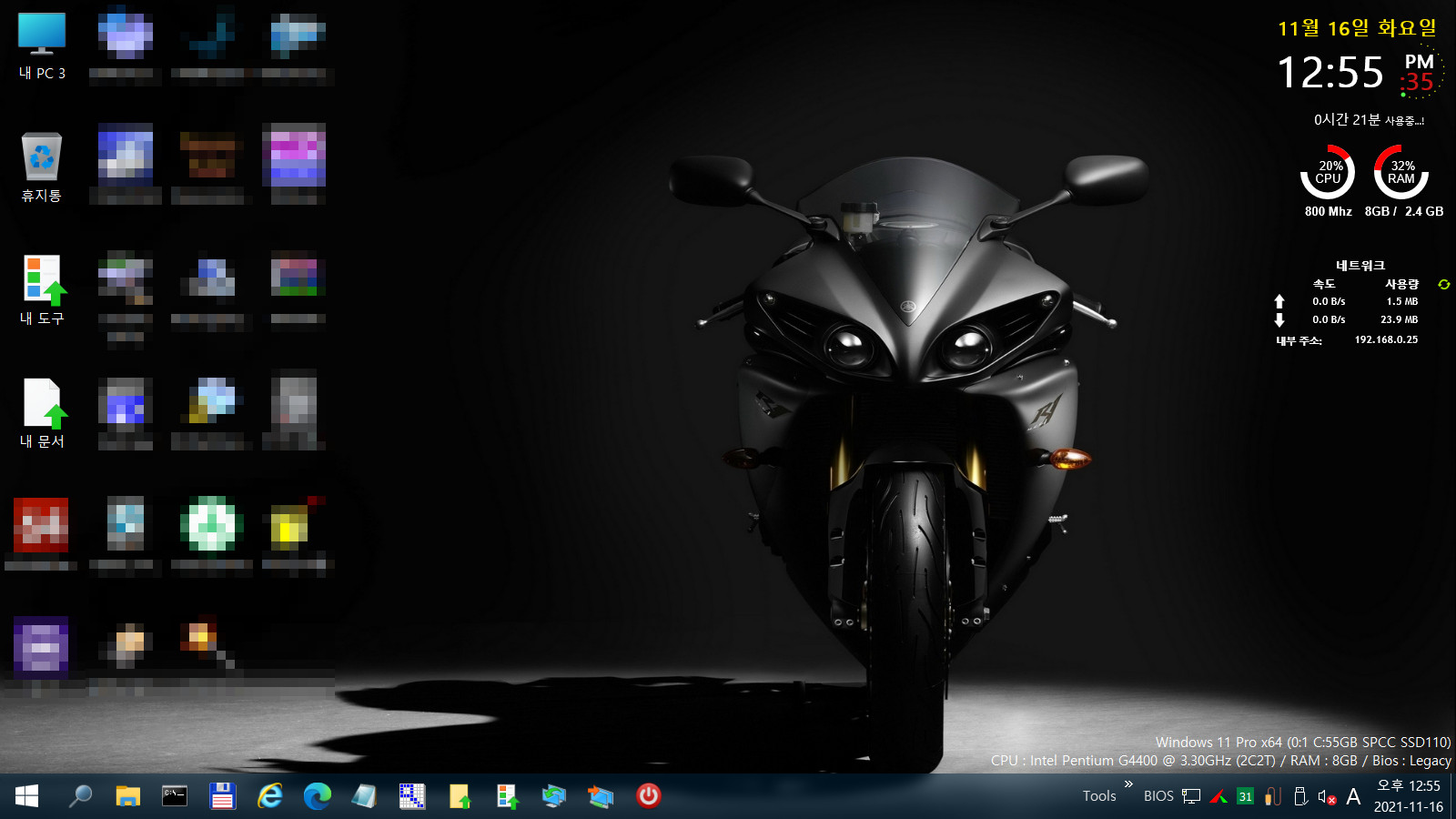Open Command Prompt from the taskbar
Screen dimensions: 1456x819
point(175,796)
